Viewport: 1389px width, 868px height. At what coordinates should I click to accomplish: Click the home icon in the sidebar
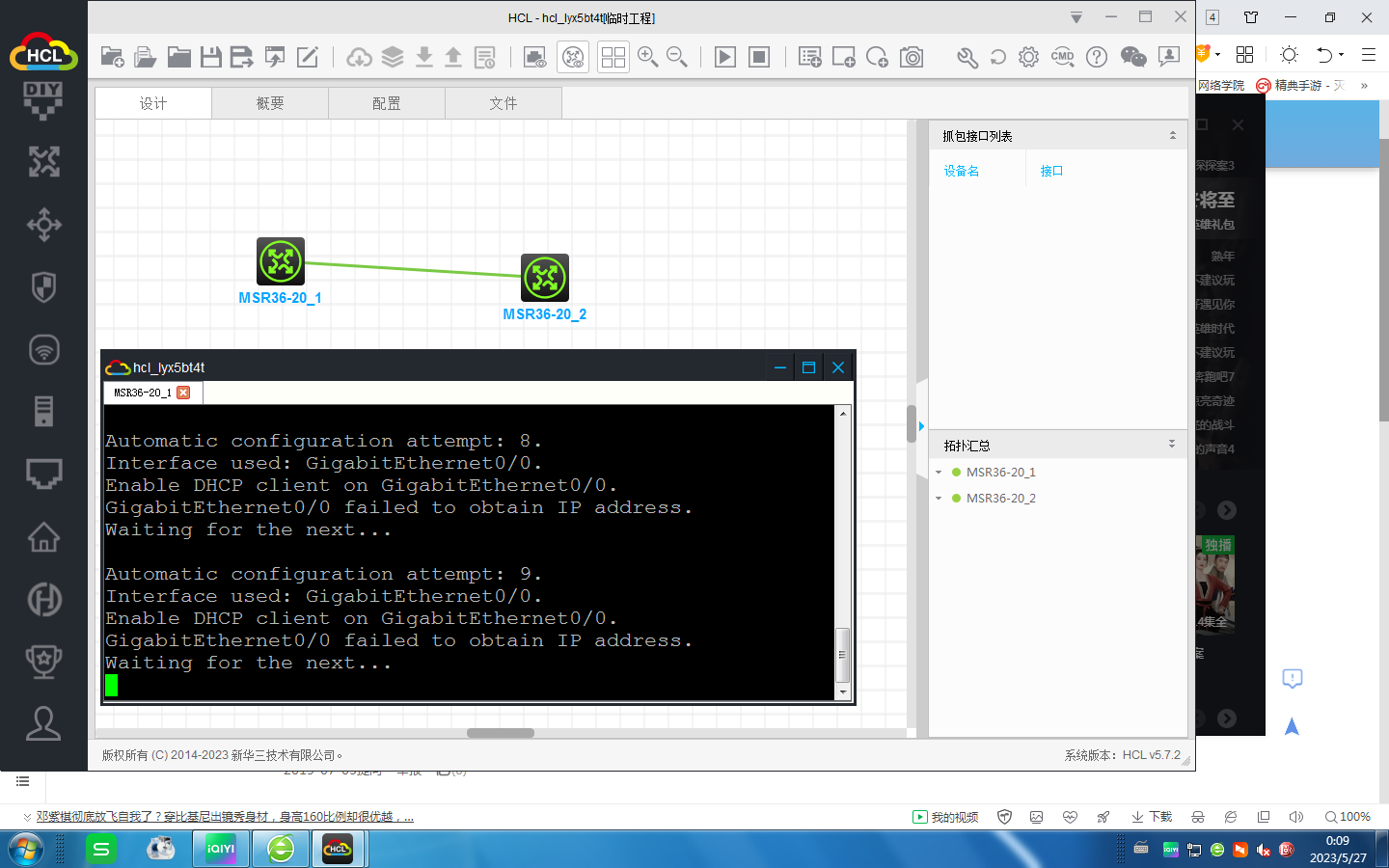[x=43, y=536]
